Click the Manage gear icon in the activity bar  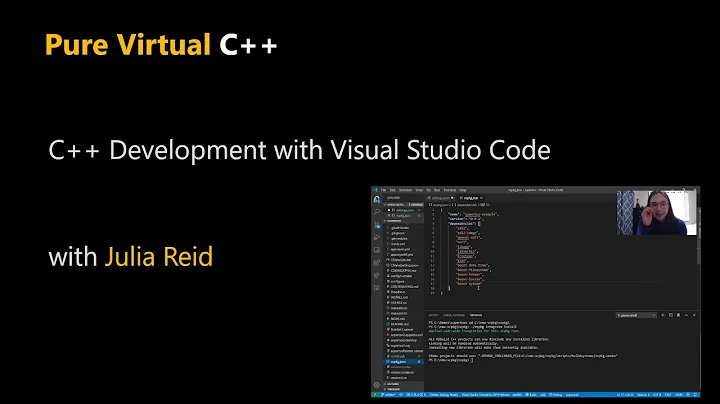point(377,385)
